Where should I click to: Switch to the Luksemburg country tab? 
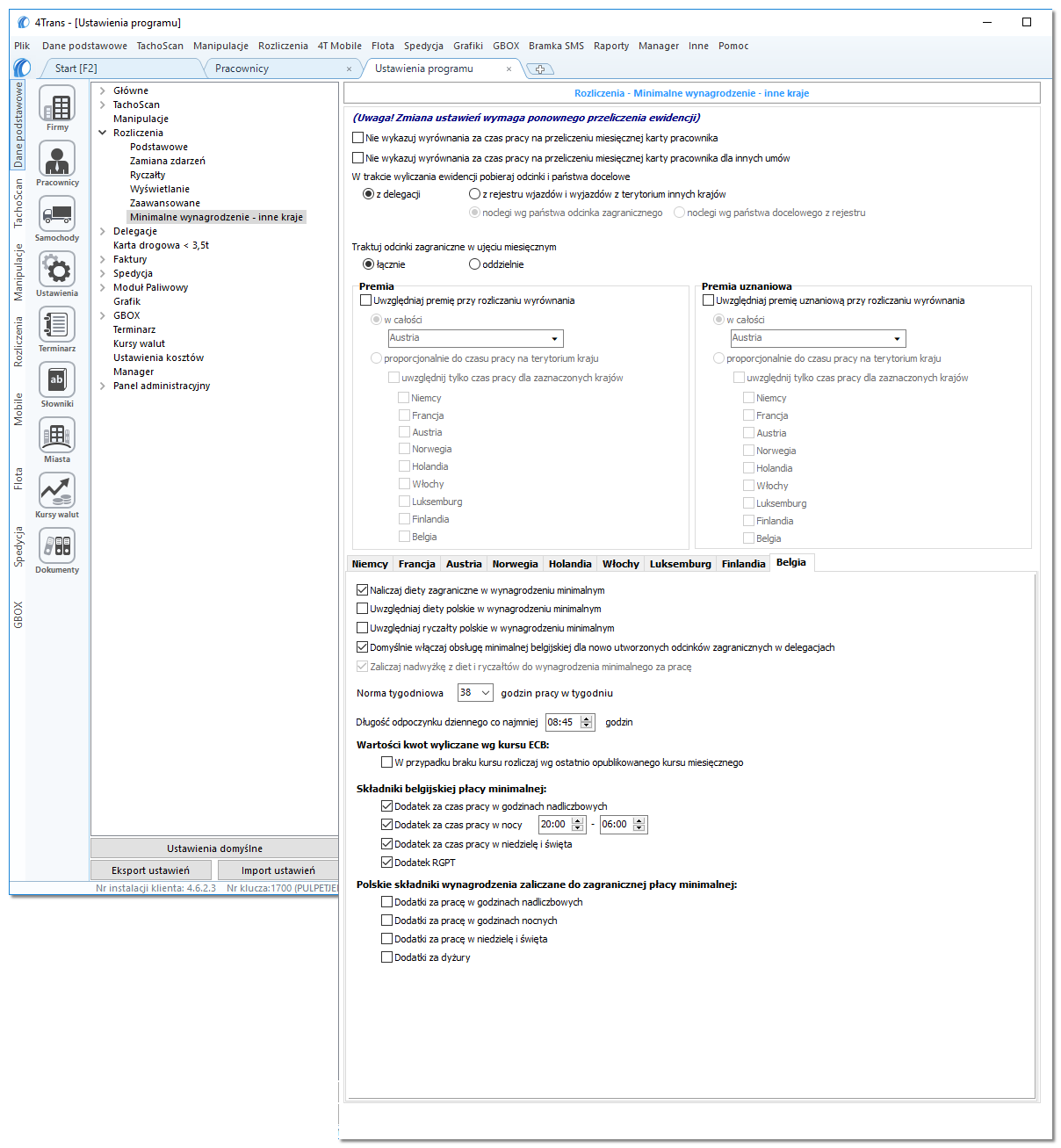pos(681,564)
